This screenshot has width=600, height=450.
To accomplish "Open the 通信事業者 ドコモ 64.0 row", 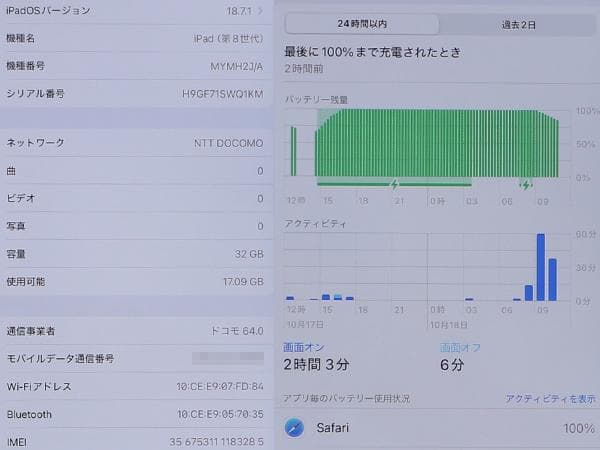I will click(135, 331).
